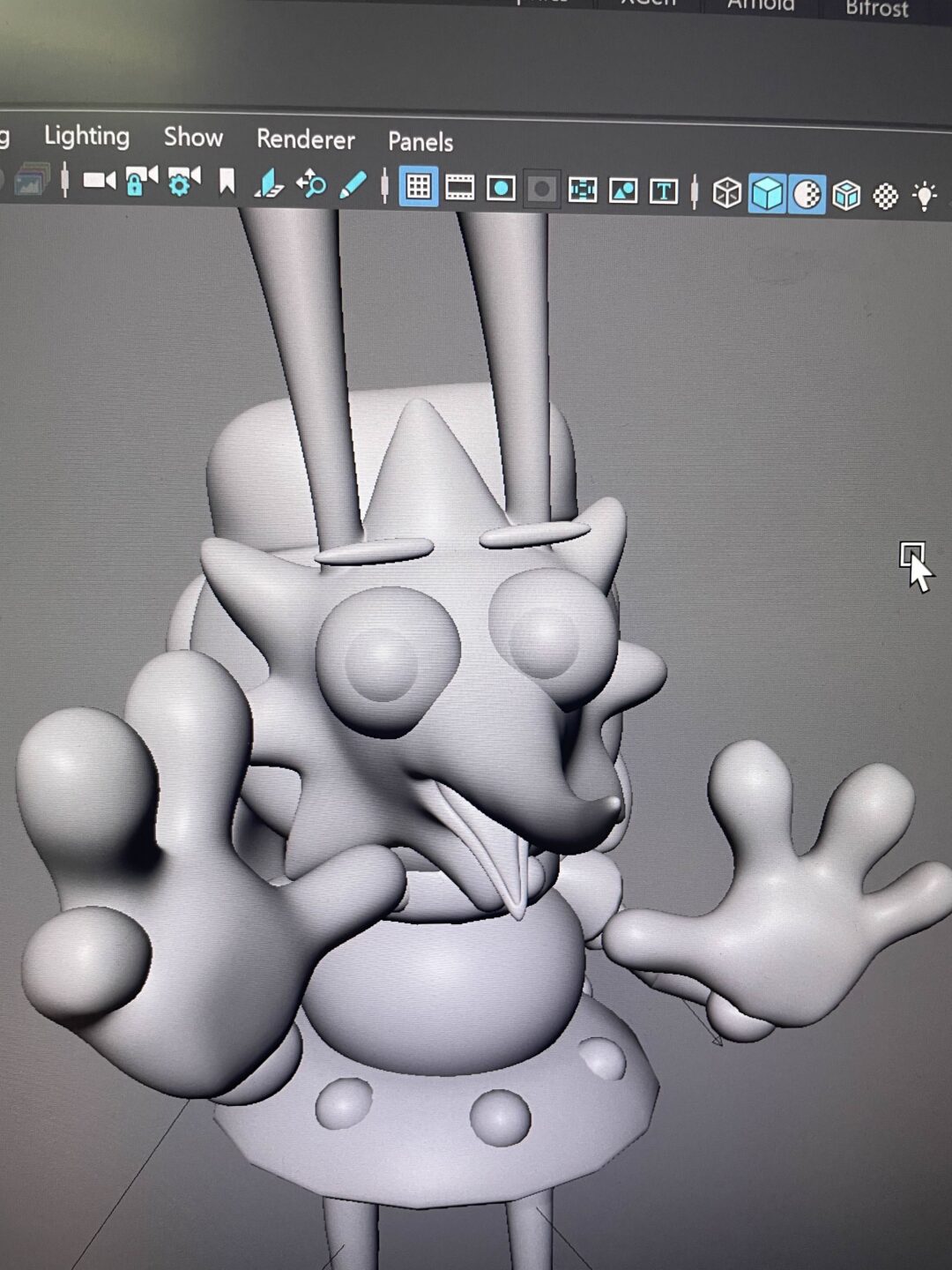Click the Select Camera icon
The image size is (952, 1270).
point(99,181)
